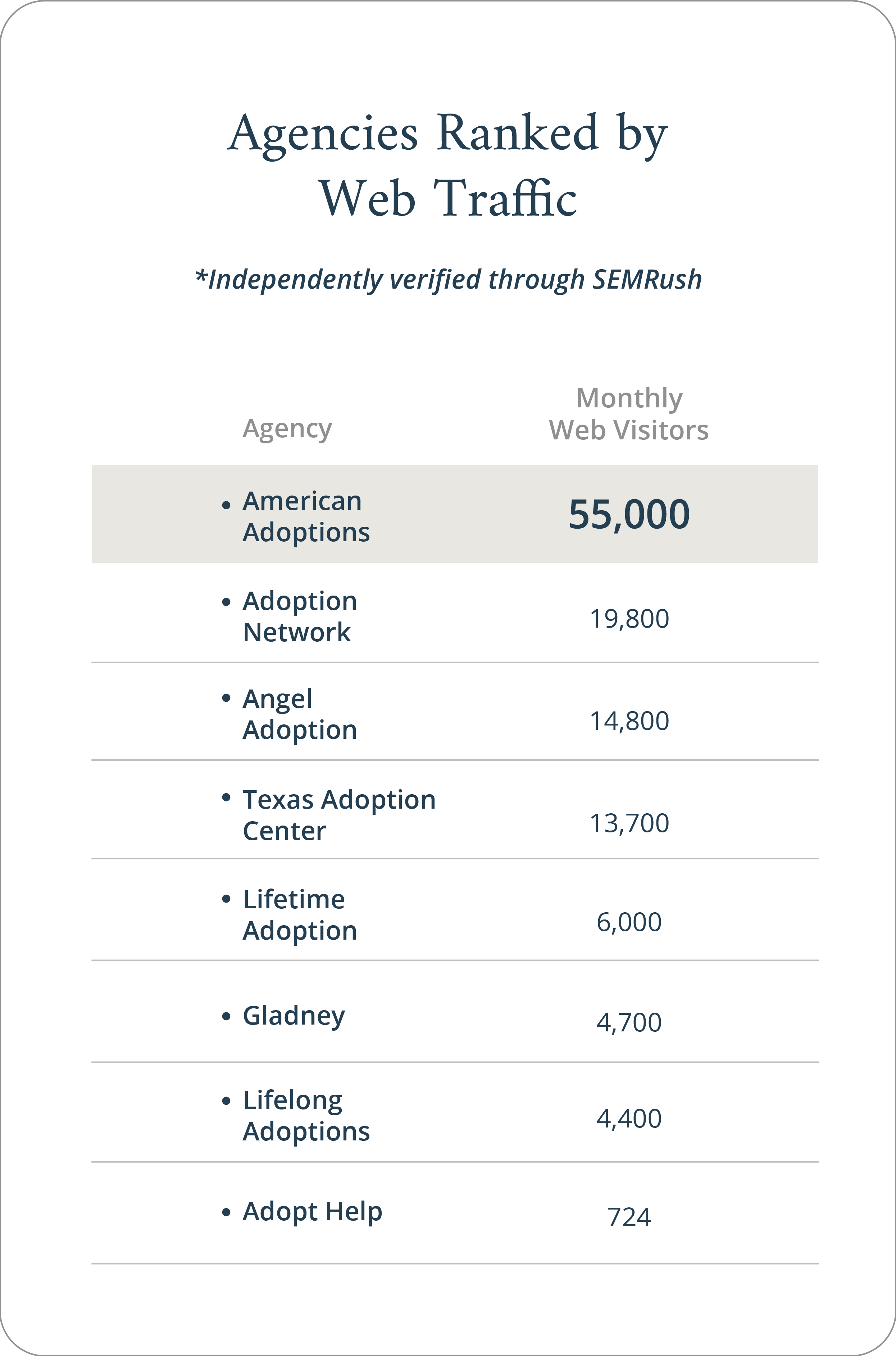The height and width of the screenshot is (1356, 896).
Task: Click the 6,000 visitors value
Action: click(x=629, y=922)
